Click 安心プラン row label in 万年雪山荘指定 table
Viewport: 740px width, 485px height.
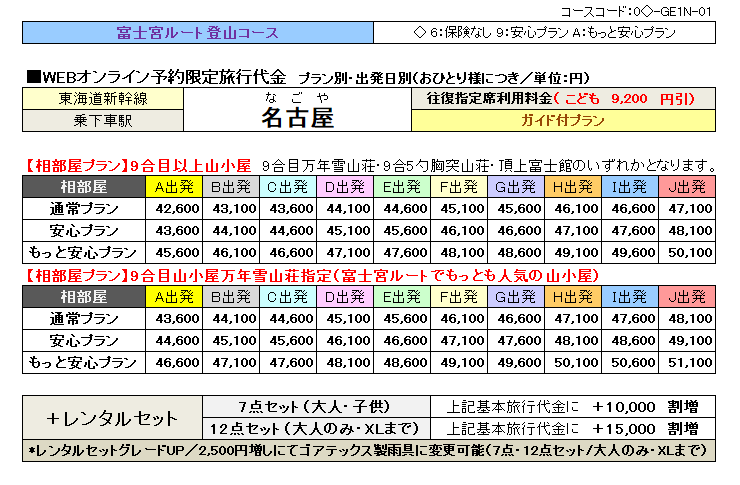(x=84, y=341)
